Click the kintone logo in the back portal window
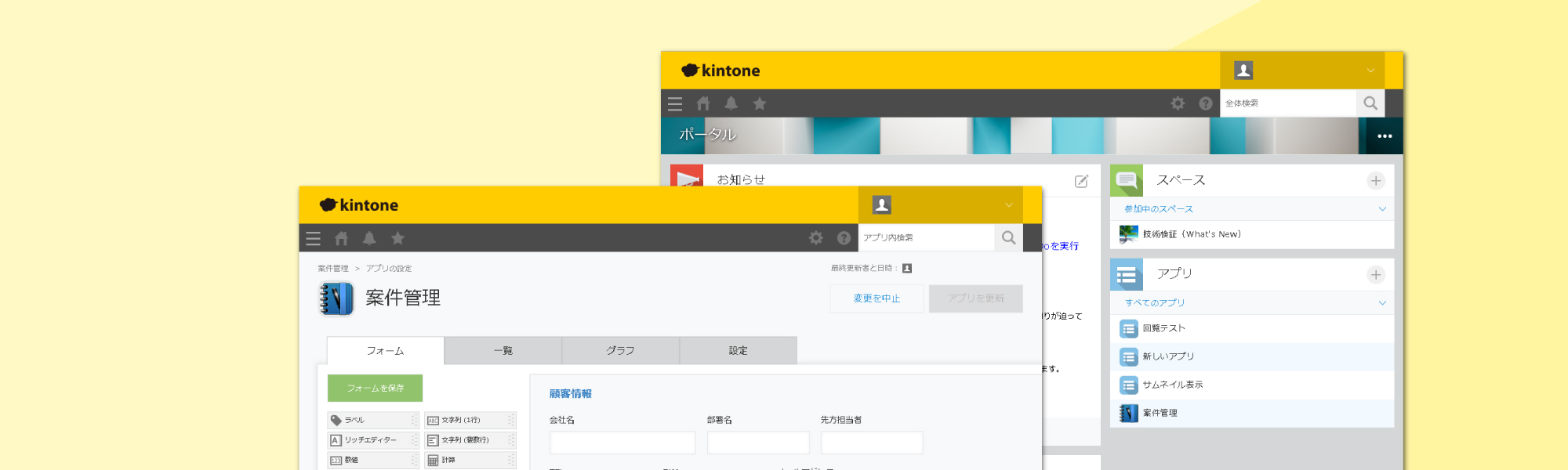The height and width of the screenshot is (470, 1568). 720,70
